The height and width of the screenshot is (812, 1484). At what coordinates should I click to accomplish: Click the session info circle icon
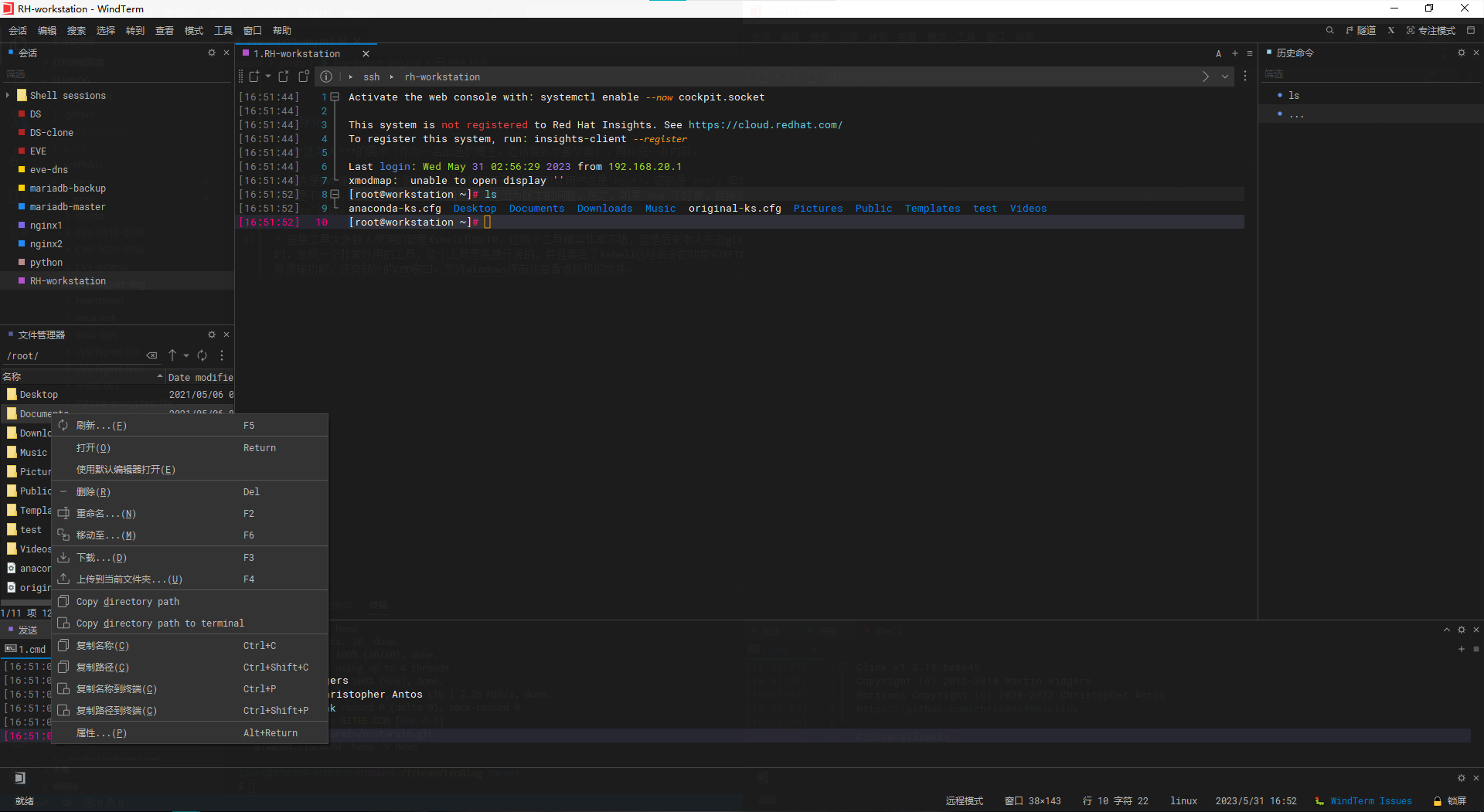click(x=326, y=76)
